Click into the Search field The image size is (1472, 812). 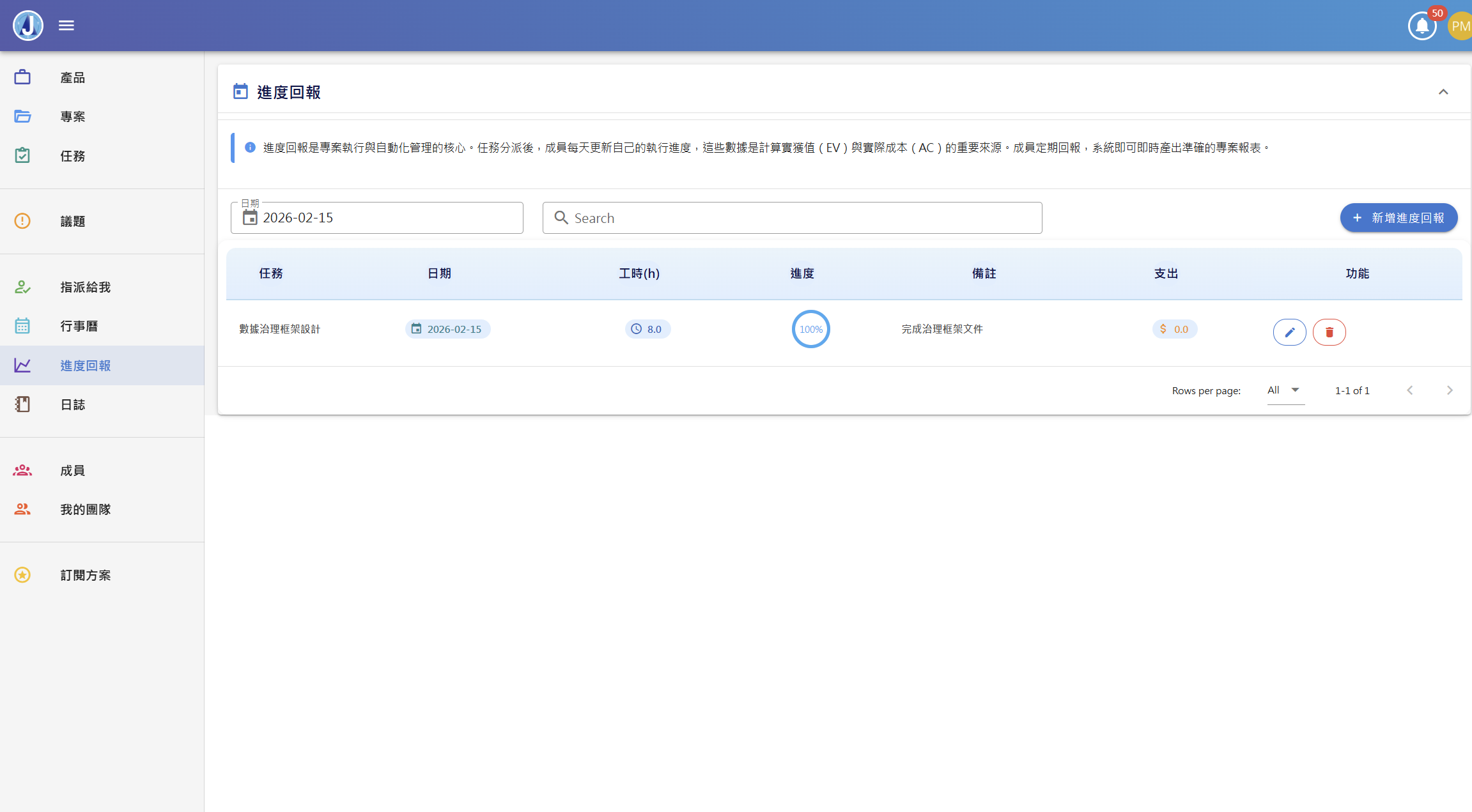coord(793,218)
